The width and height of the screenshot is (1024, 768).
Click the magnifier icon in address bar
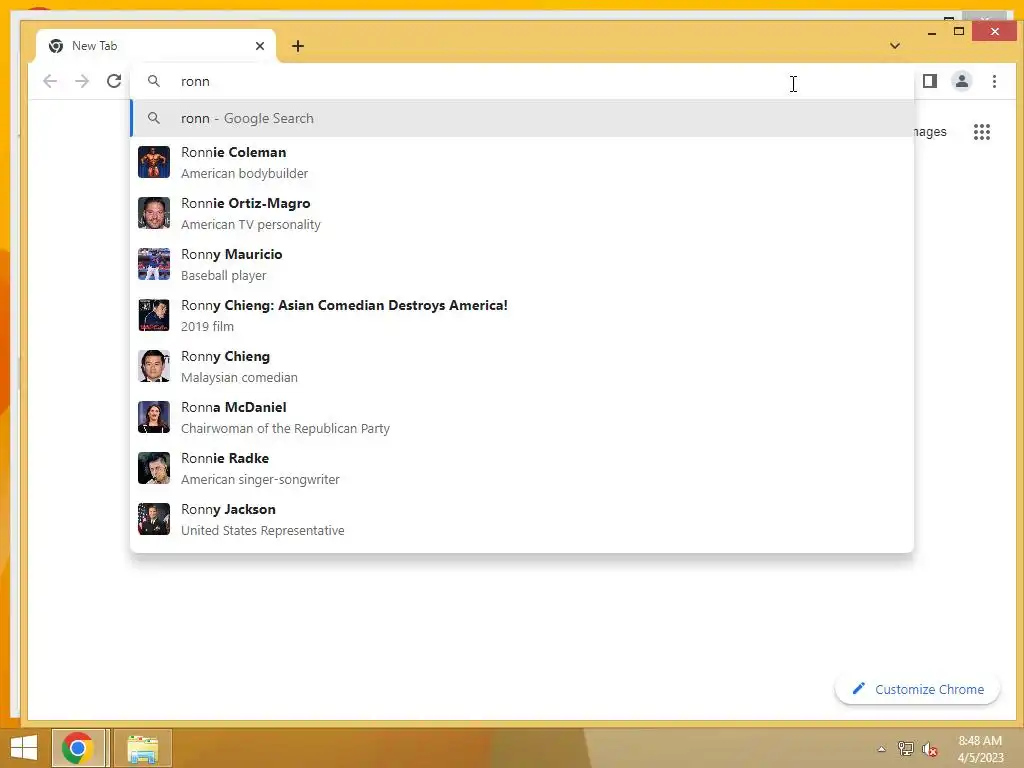(x=154, y=81)
